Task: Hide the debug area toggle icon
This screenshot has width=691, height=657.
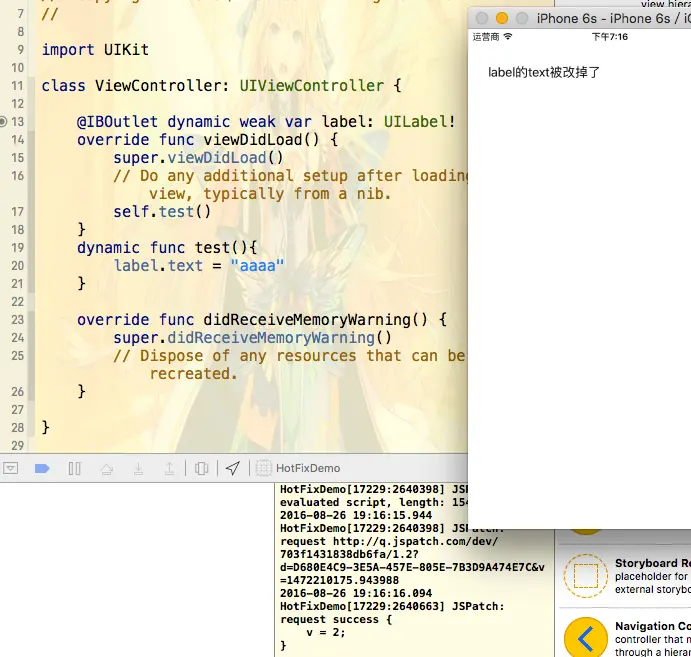Action: click(11, 468)
